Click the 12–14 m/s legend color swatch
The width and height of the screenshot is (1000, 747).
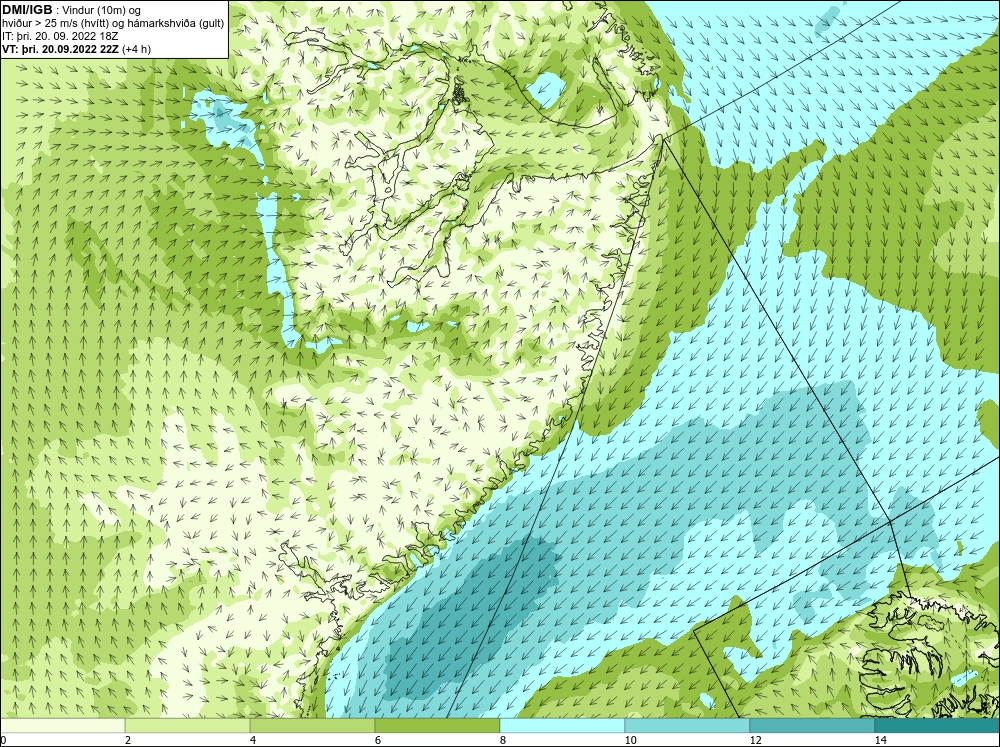click(x=812, y=725)
